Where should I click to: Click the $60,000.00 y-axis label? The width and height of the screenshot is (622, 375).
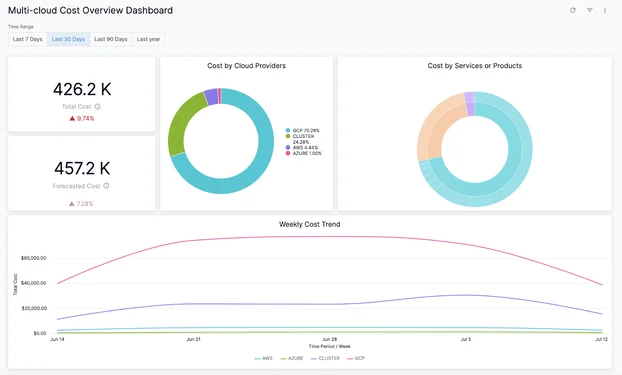click(33, 258)
